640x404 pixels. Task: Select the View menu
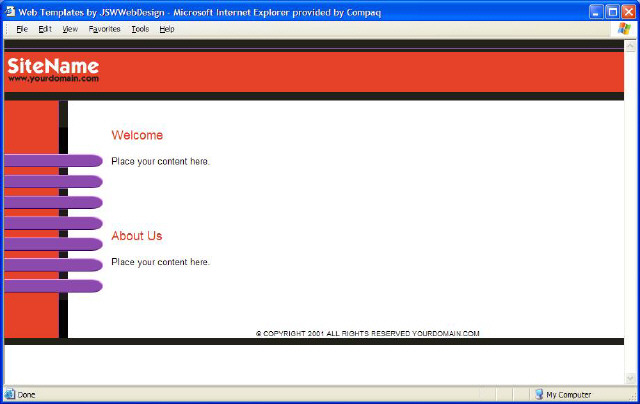point(70,29)
